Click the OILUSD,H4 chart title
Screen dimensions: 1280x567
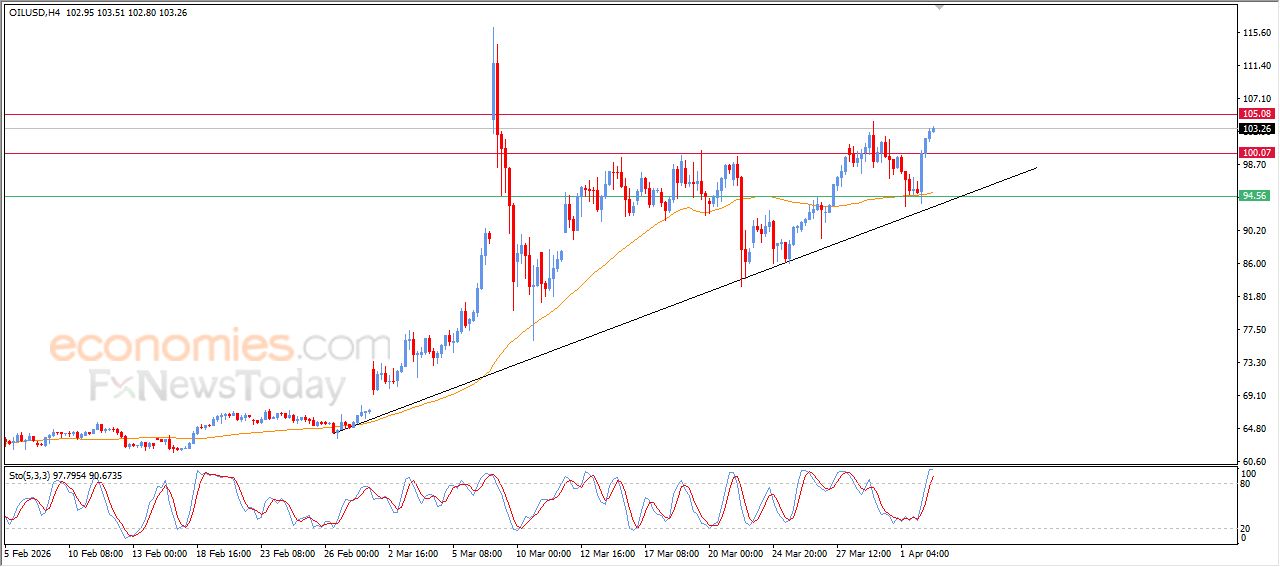34,13
